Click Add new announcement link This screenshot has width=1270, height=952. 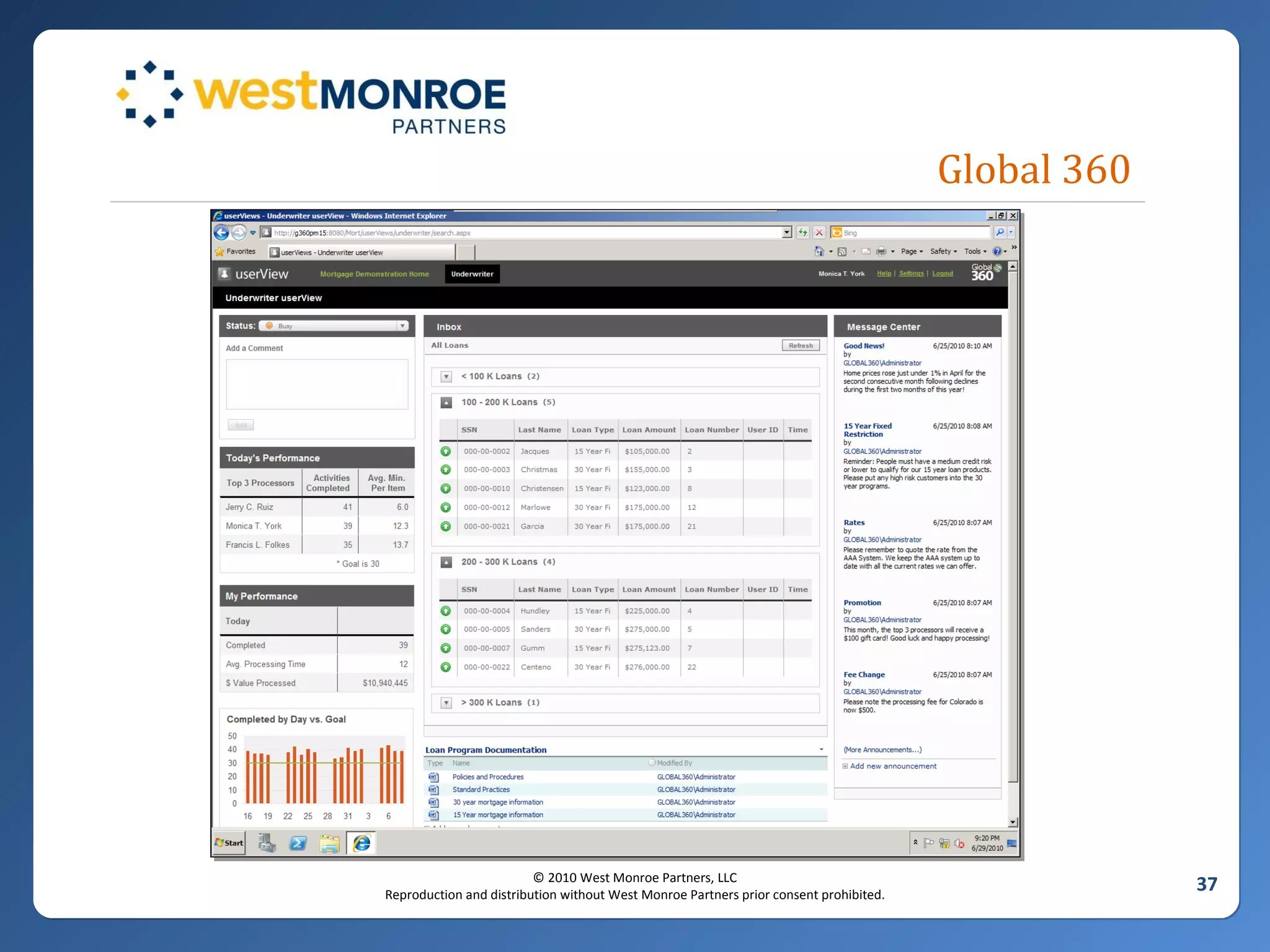[893, 767]
